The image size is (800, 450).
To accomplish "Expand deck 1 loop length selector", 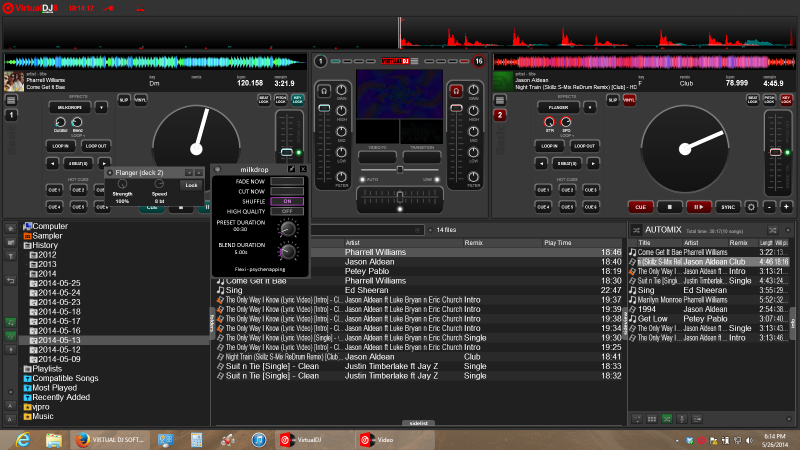I will (78, 164).
